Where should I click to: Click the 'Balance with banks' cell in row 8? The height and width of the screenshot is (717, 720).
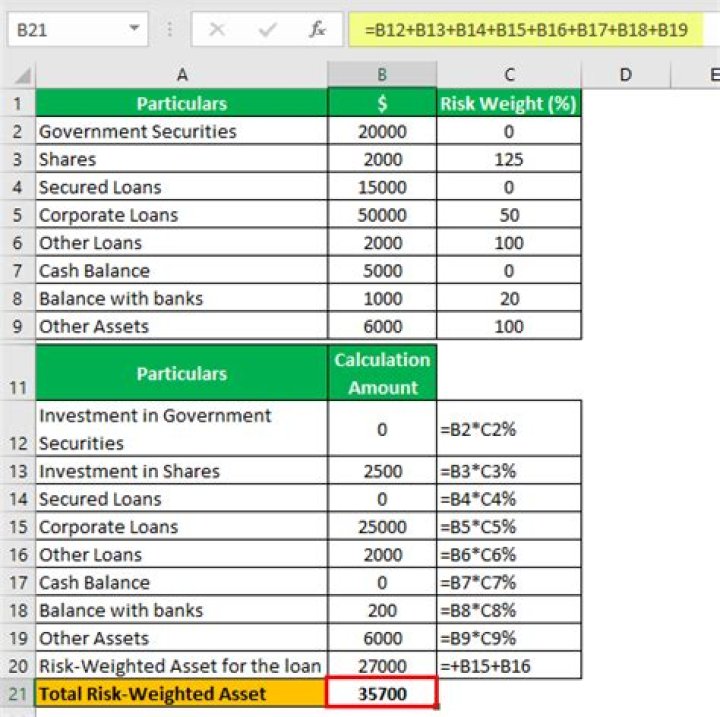182,298
